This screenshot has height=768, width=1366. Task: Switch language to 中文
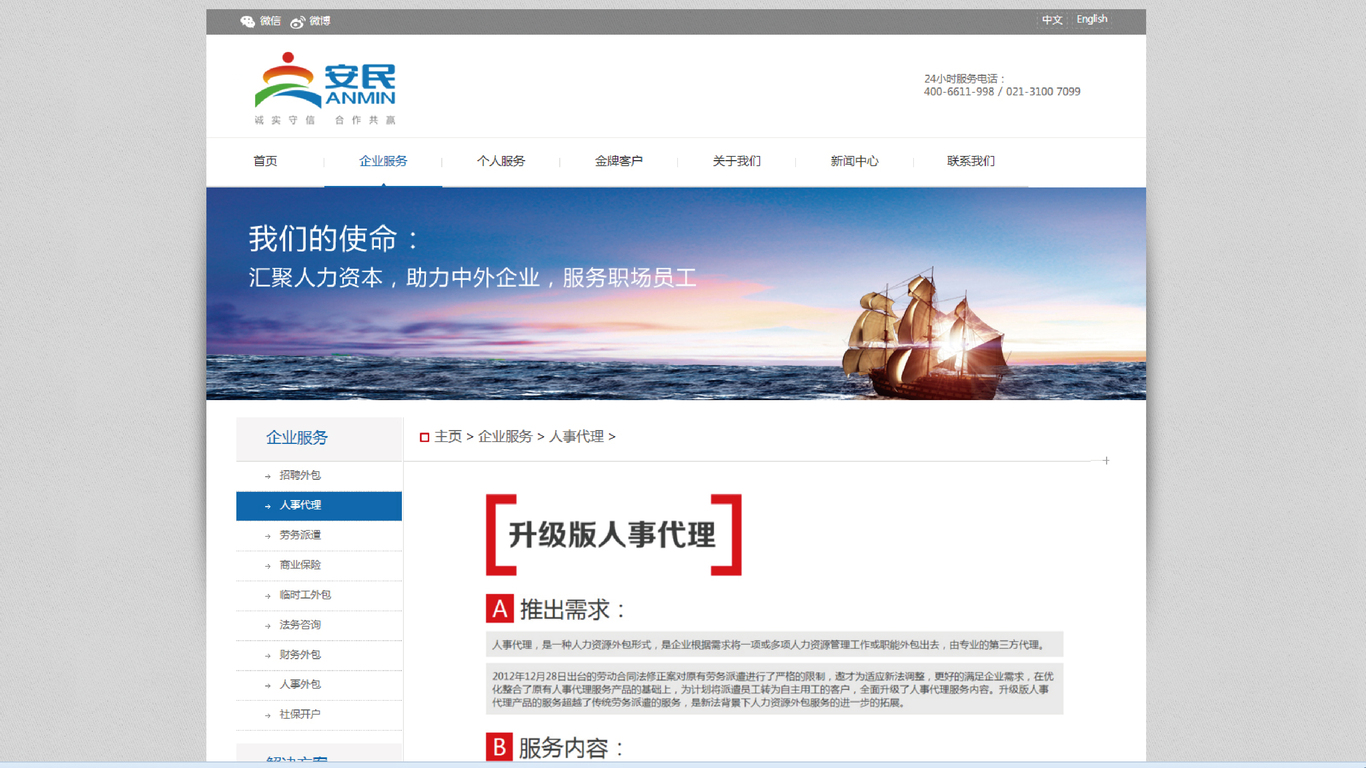pos(1052,20)
